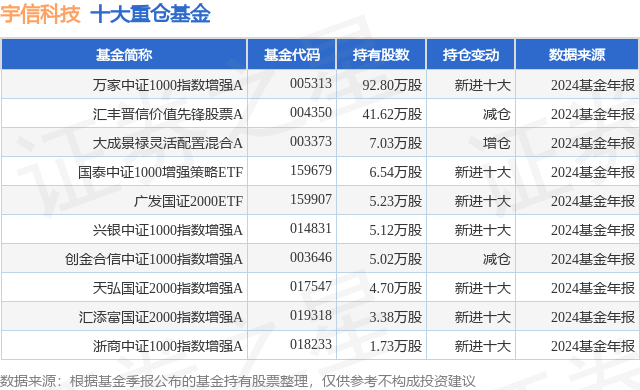Click fund code 018233
The width and height of the screenshot is (640, 390).
(x=311, y=344)
